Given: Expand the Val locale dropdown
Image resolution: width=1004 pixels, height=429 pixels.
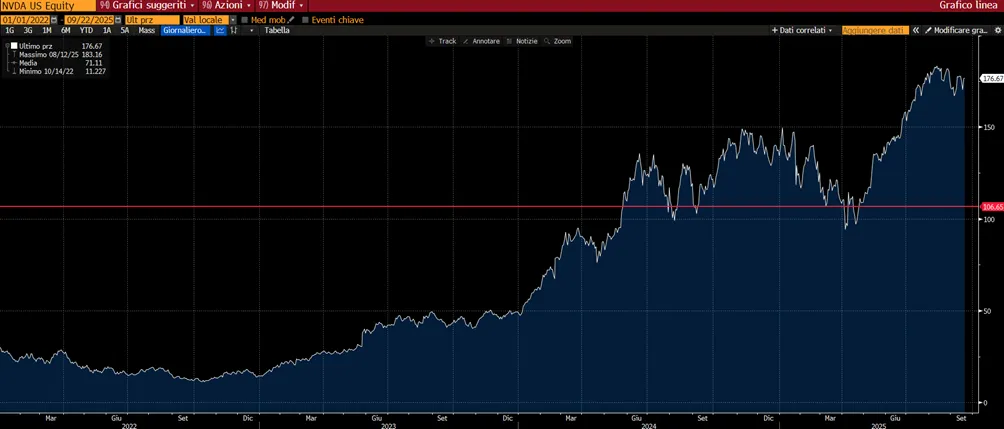Looking at the screenshot, I should coord(233,20).
